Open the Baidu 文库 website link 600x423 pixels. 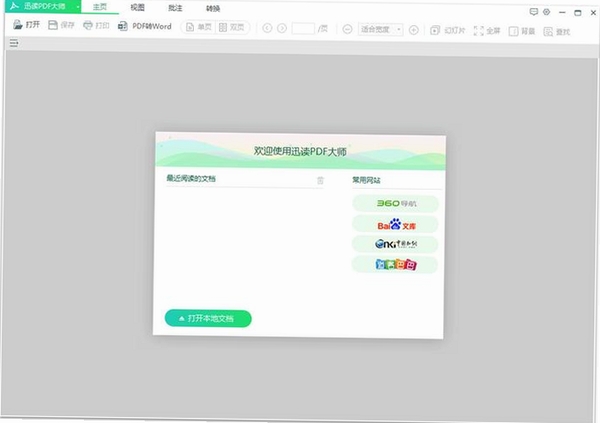pyautogui.click(x=395, y=224)
